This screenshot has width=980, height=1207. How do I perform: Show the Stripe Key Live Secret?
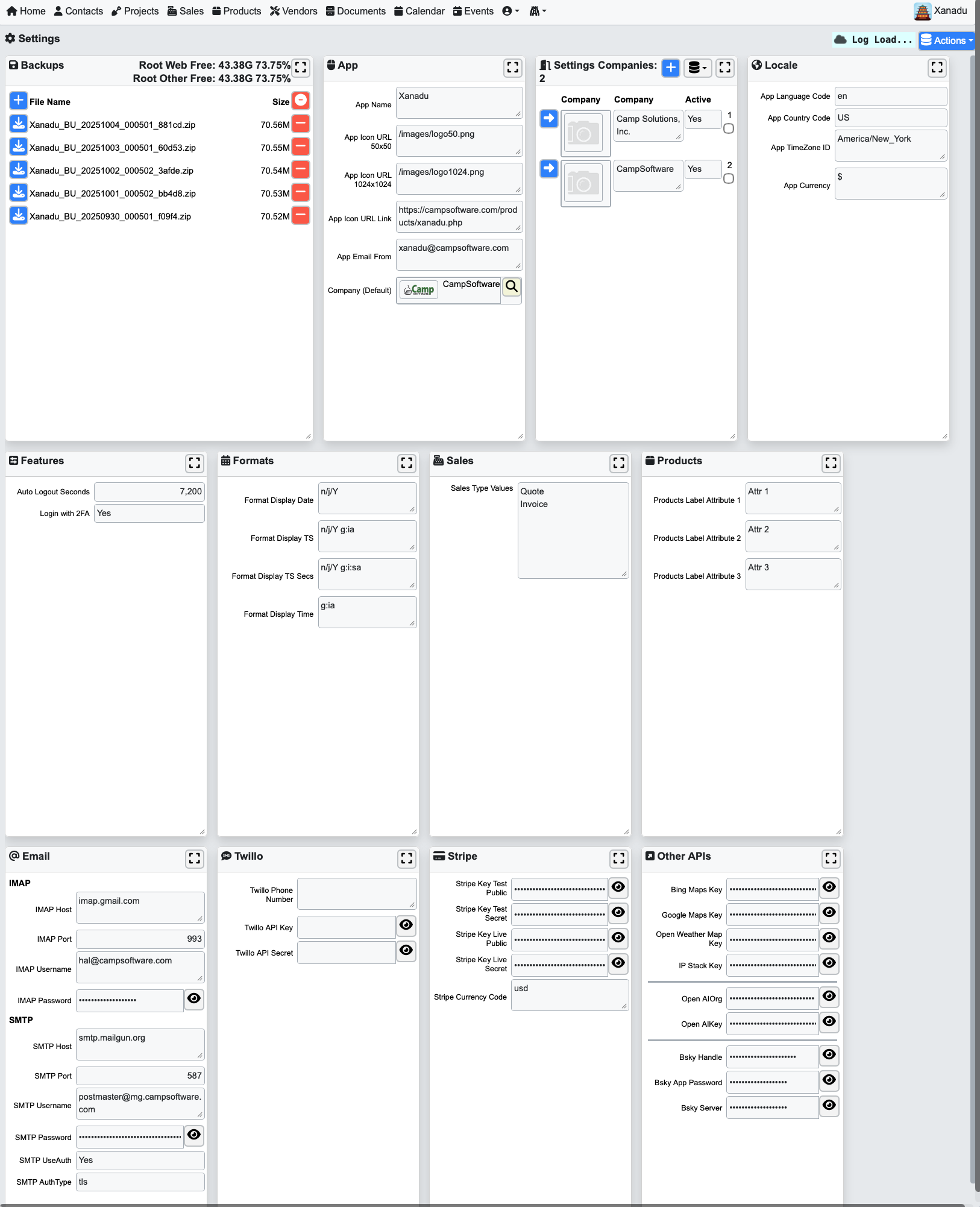click(618, 963)
